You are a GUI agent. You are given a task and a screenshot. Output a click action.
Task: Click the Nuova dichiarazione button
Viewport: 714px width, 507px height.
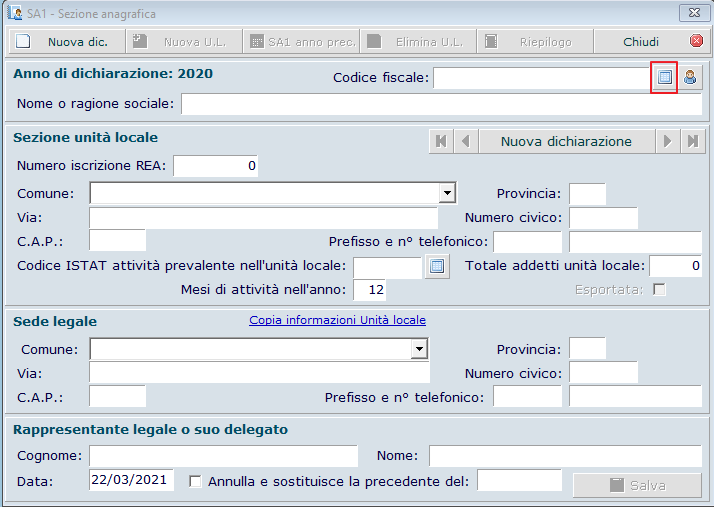coord(566,141)
